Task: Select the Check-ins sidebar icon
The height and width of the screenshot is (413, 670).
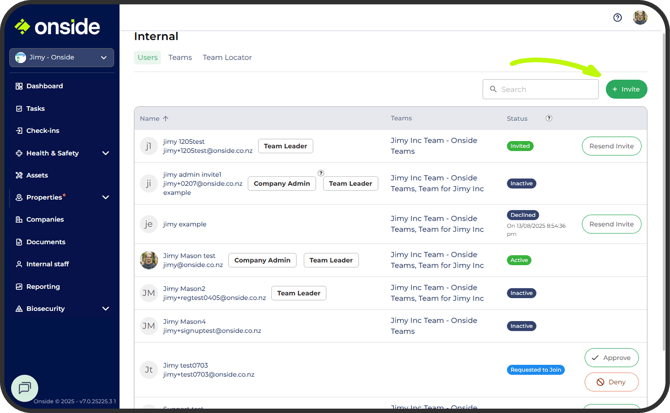Action: (20, 131)
